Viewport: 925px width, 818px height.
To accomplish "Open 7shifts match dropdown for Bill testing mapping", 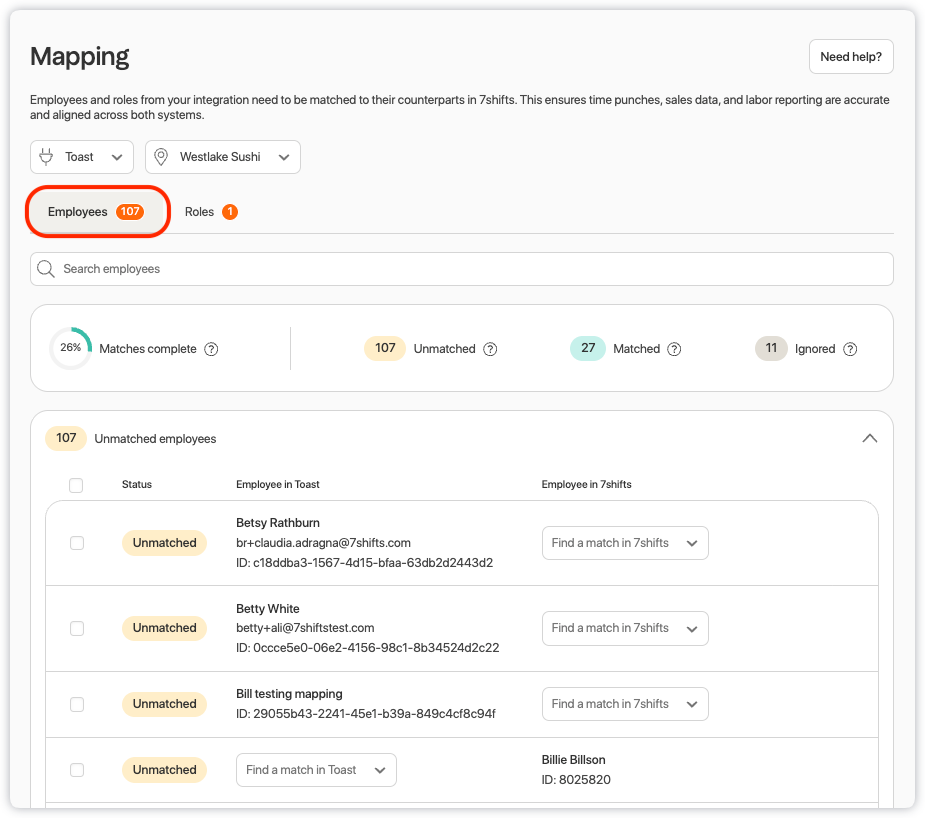I will tap(624, 704).
